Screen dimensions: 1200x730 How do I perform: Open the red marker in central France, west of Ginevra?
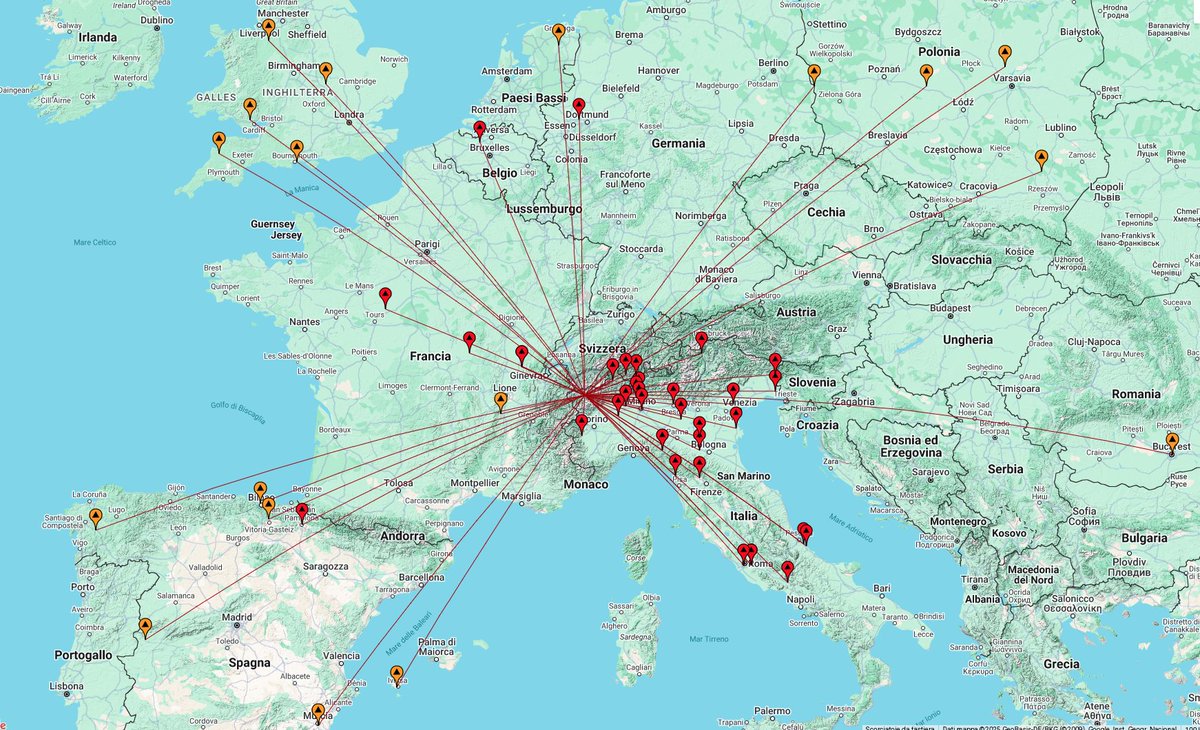(x=469, y=342)
